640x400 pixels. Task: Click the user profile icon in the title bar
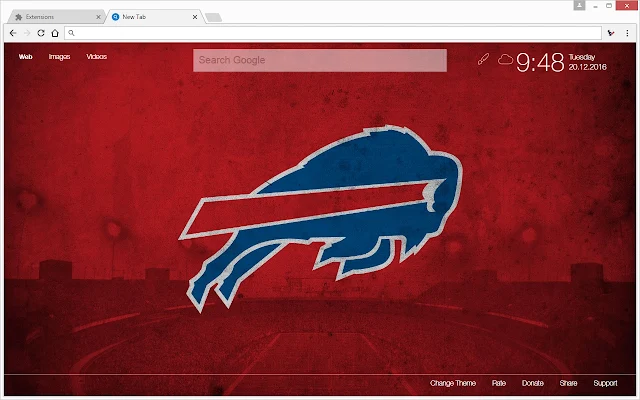pos(579,5)
